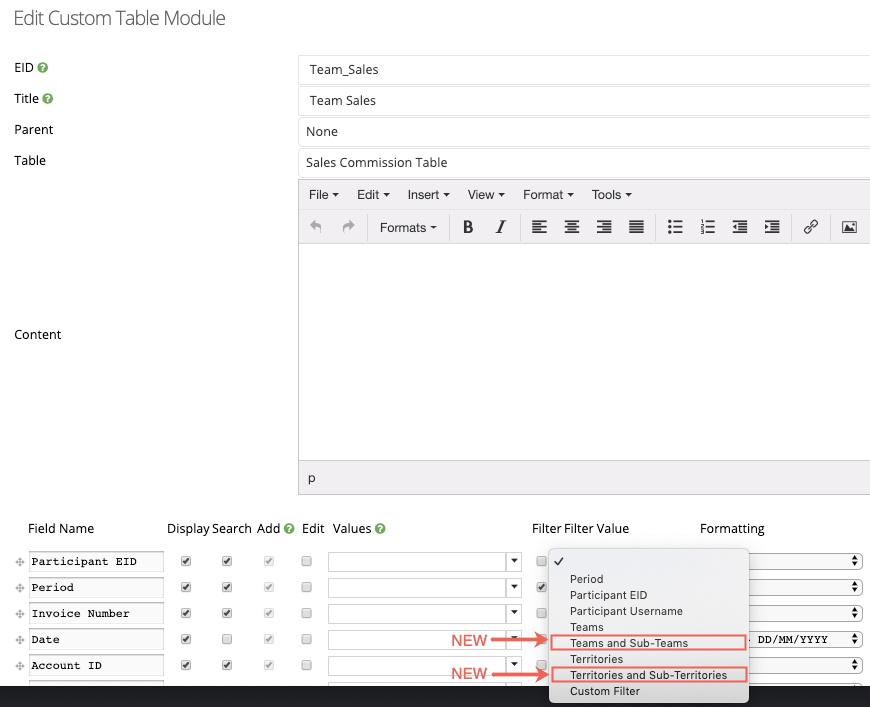870x707 pixels.
Task: Insert a bulleted list
Action: pyautogui.click(x=675, y=227)
